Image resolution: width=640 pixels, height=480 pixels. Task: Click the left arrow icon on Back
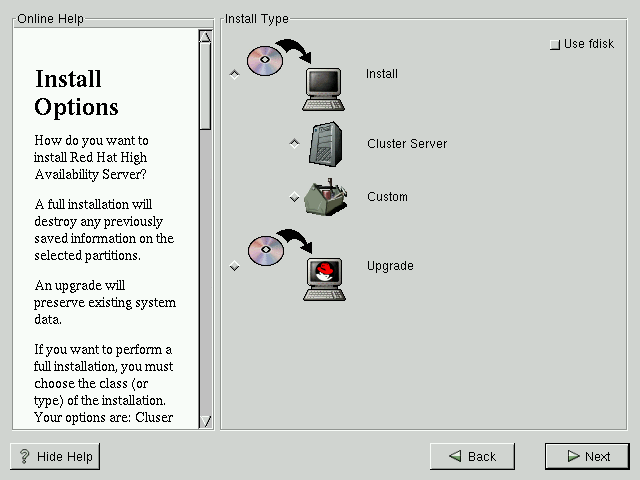click(x=455, y=456)
